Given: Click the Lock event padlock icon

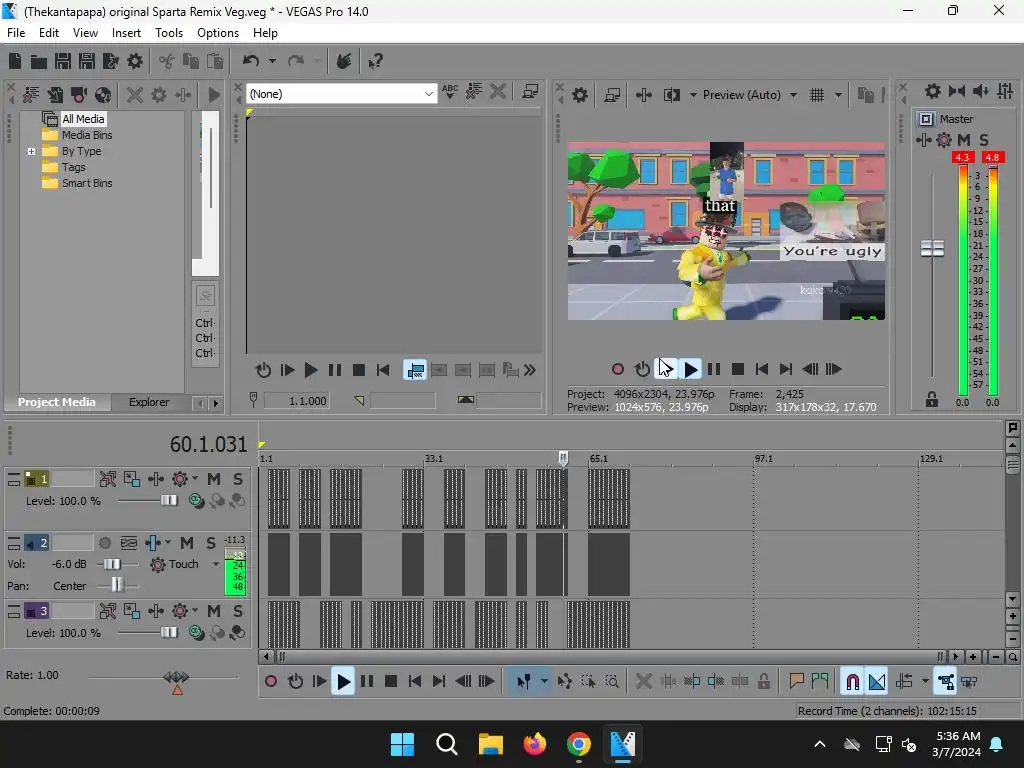Looking at the screenshot, I should 763,681.
